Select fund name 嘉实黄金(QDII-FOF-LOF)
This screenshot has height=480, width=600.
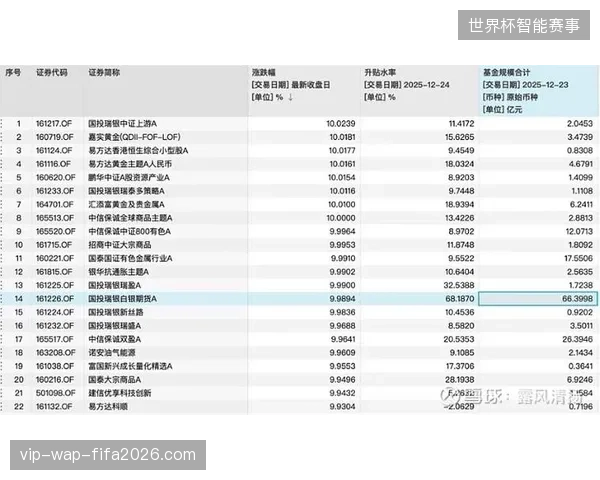point(134,137)
